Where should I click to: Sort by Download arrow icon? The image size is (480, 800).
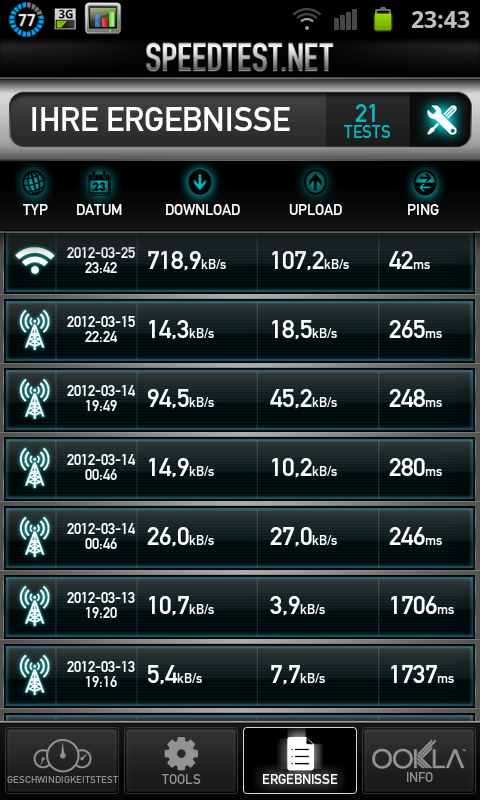199,183
